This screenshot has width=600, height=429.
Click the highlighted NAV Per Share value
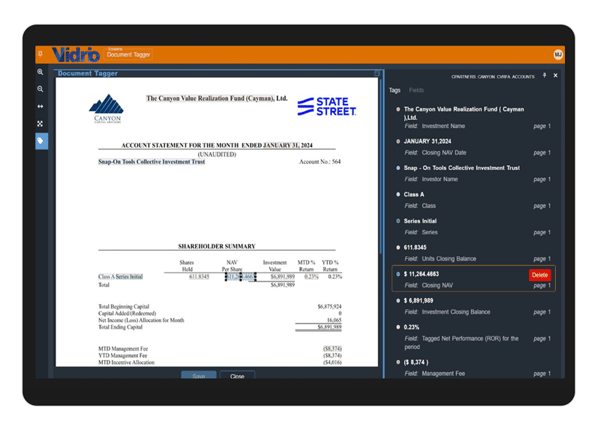point(241,277)
